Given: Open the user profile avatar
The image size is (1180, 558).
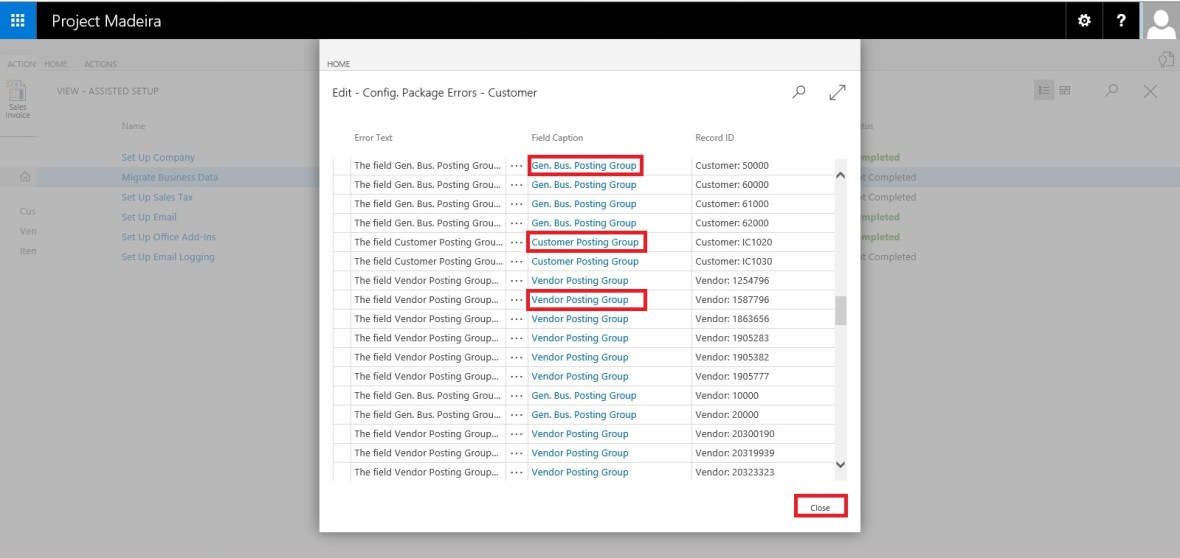Looking at the screenshot, I should click(x=1160, y=21).
